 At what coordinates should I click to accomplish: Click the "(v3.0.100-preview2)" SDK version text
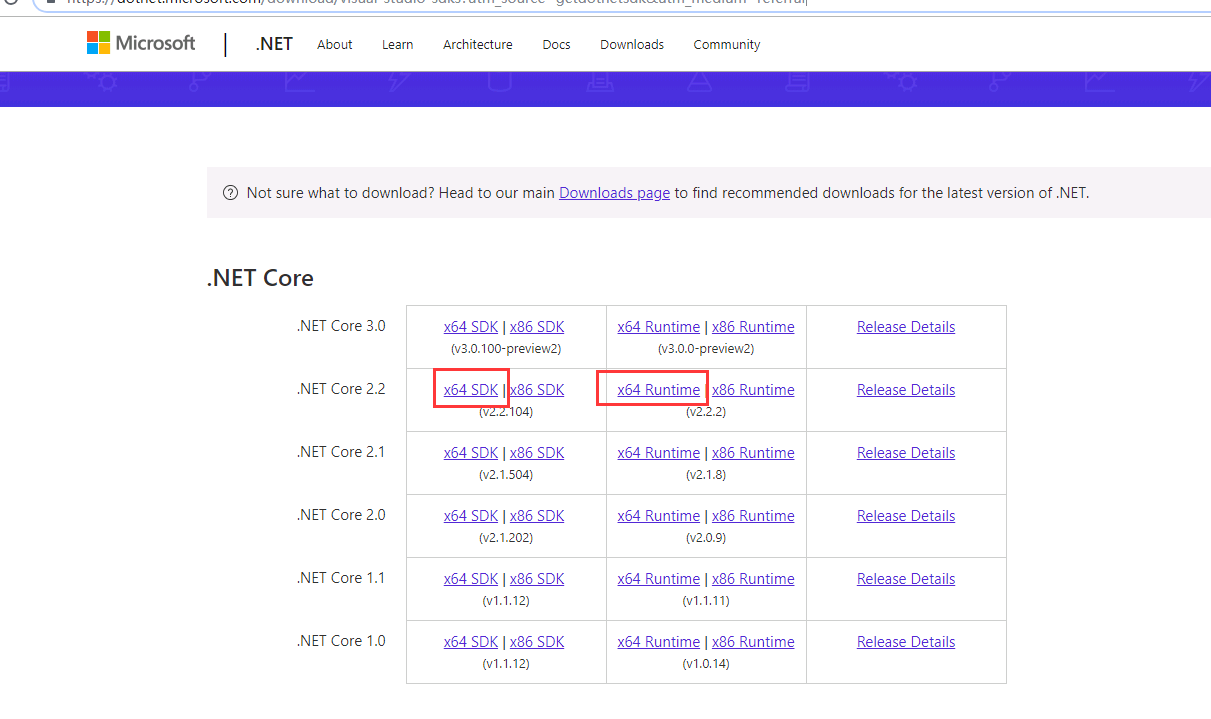506,349
